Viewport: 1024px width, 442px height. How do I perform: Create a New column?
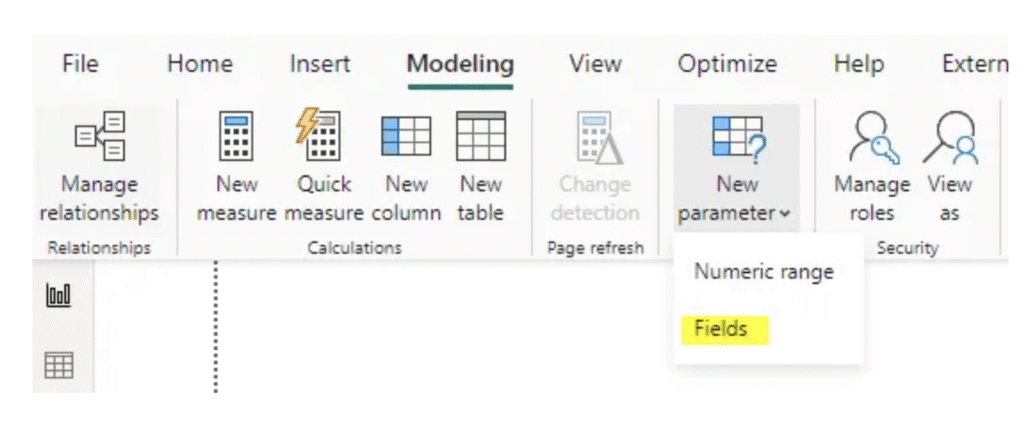click(406, 165)
